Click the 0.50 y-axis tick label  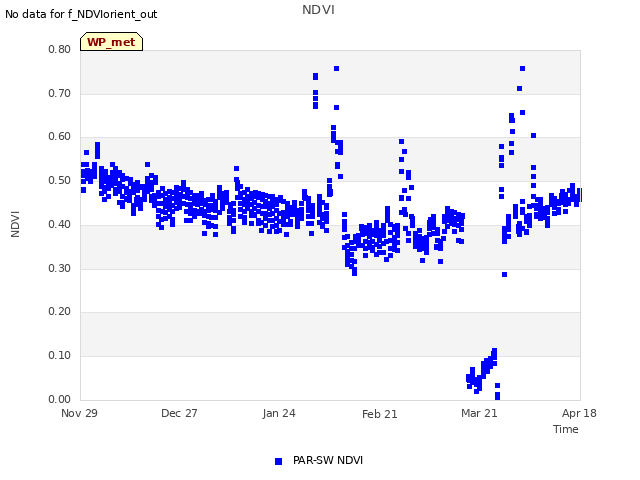click(60, 180)
